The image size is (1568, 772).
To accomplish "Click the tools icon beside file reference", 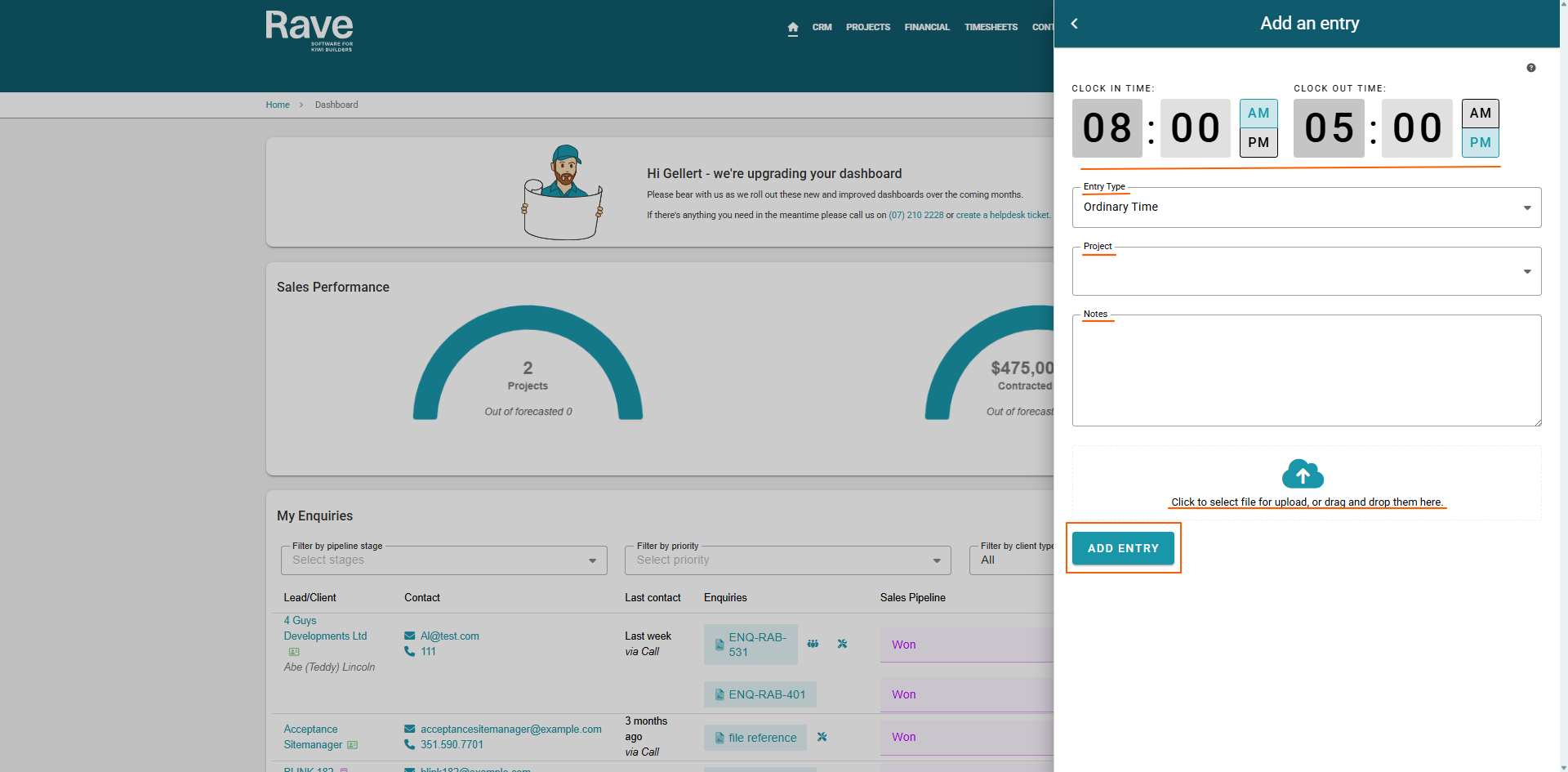I will tap(822, 737).
